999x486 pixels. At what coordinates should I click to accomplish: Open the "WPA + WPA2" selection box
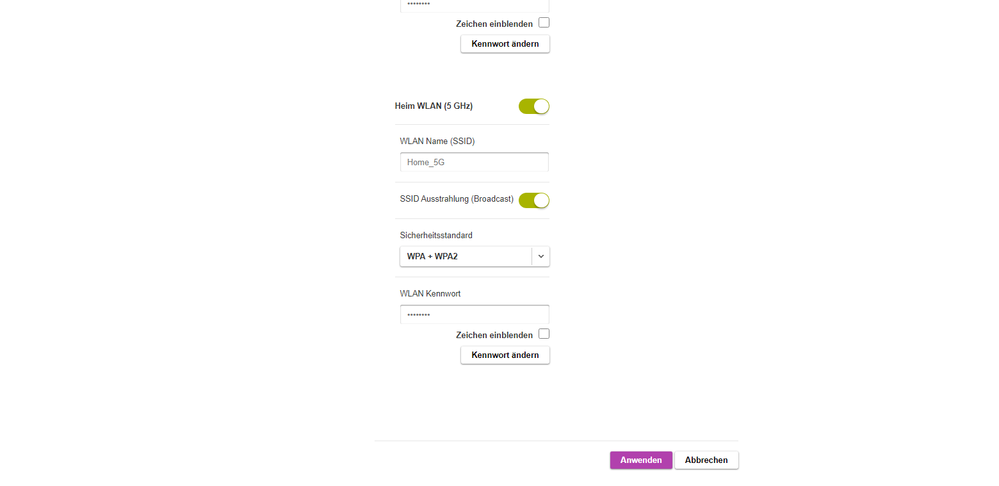[x=465, y=257]
